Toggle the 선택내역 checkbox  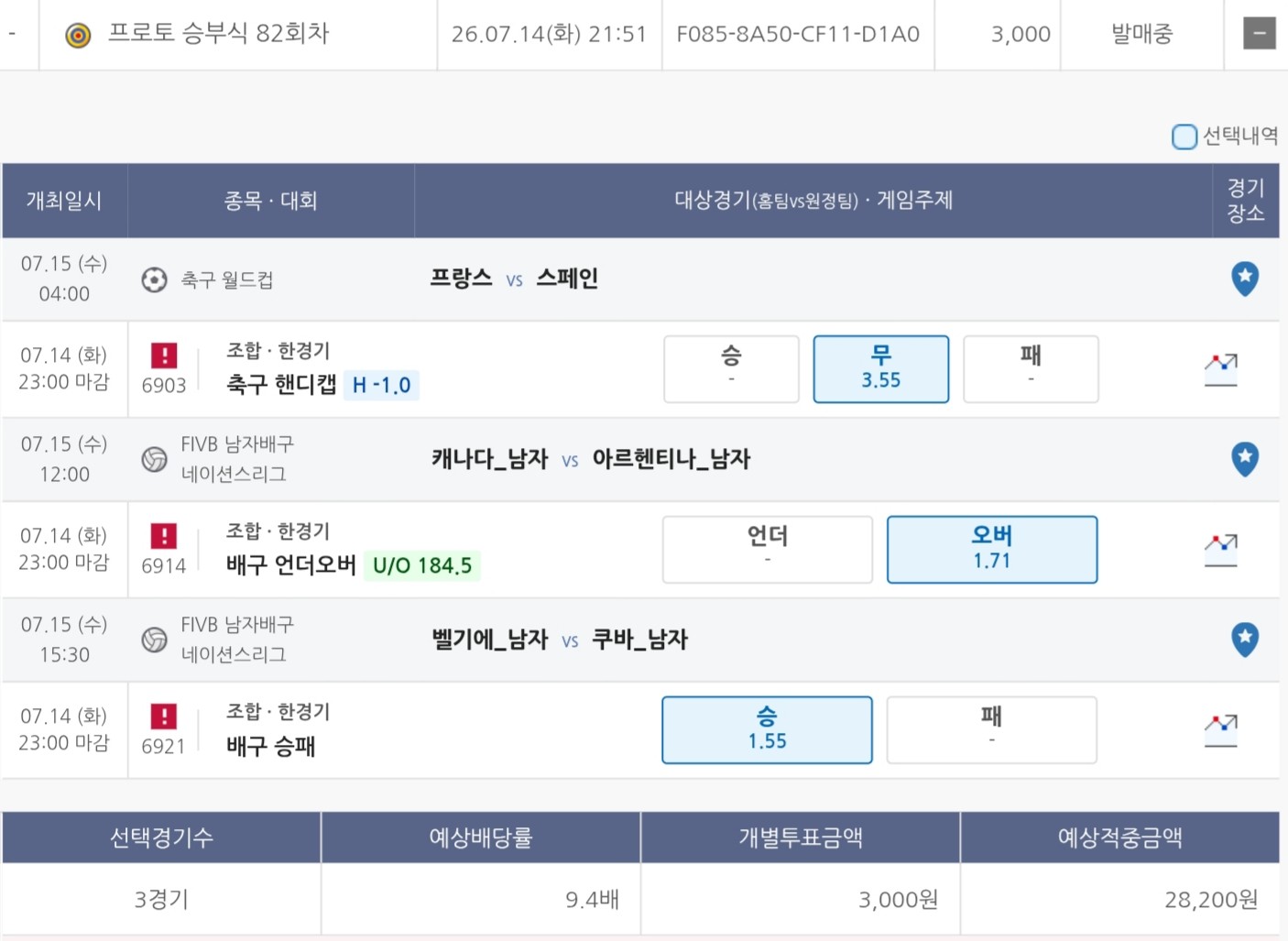click(x=1184, y=137)
